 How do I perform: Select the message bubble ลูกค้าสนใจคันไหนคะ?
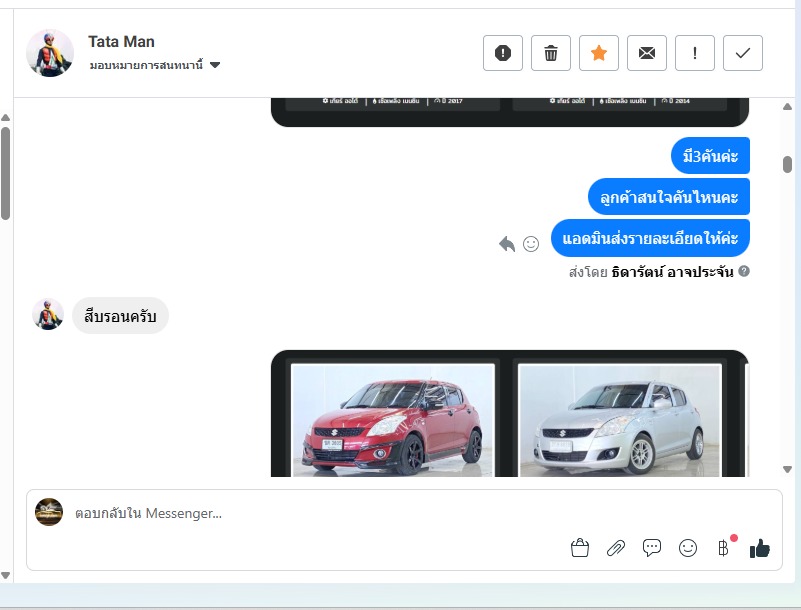pos(669,197)
